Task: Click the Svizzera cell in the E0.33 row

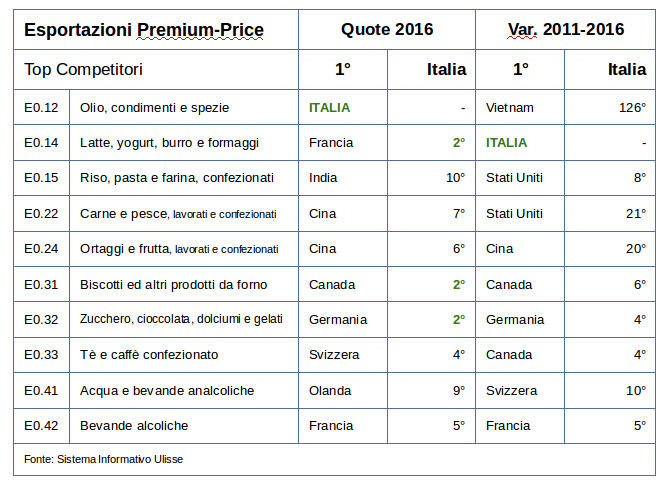Action: 343,355
